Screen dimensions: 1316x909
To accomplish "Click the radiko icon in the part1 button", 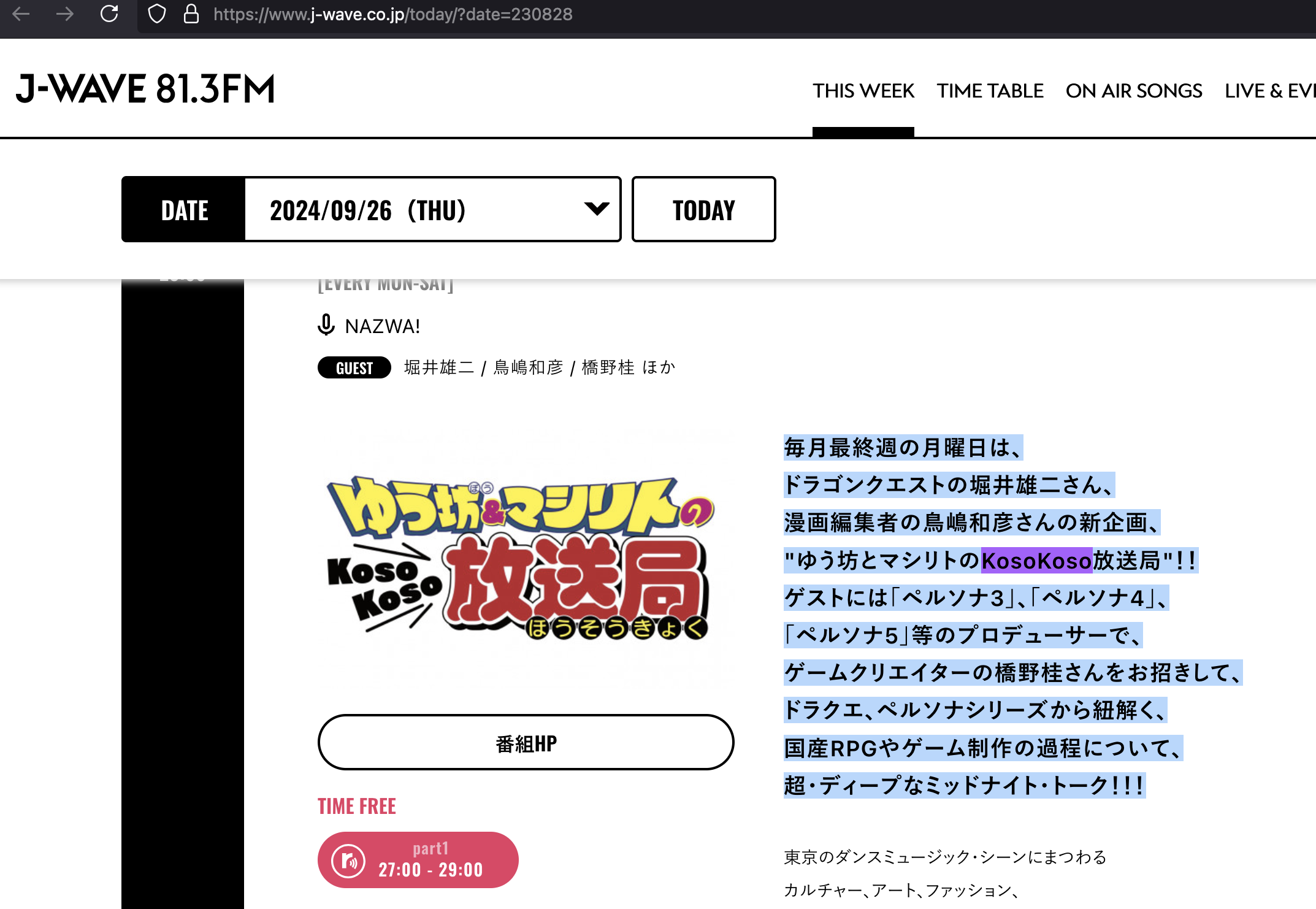I will click(x=348, y=861).
